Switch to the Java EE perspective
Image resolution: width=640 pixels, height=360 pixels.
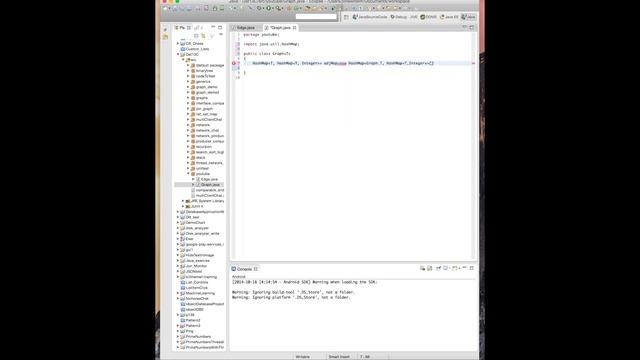pyautogui.click(x=449, y=17)
